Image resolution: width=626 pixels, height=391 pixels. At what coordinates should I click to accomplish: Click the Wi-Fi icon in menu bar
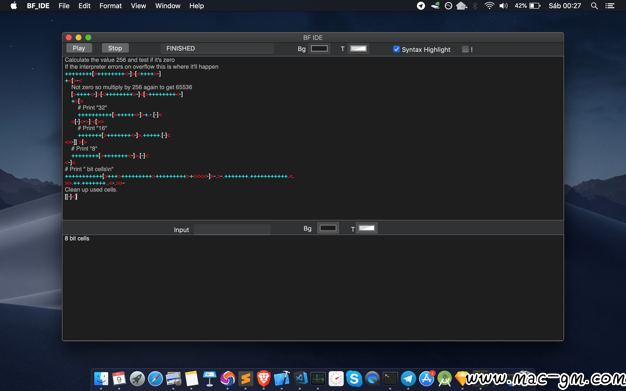[489, 6]
